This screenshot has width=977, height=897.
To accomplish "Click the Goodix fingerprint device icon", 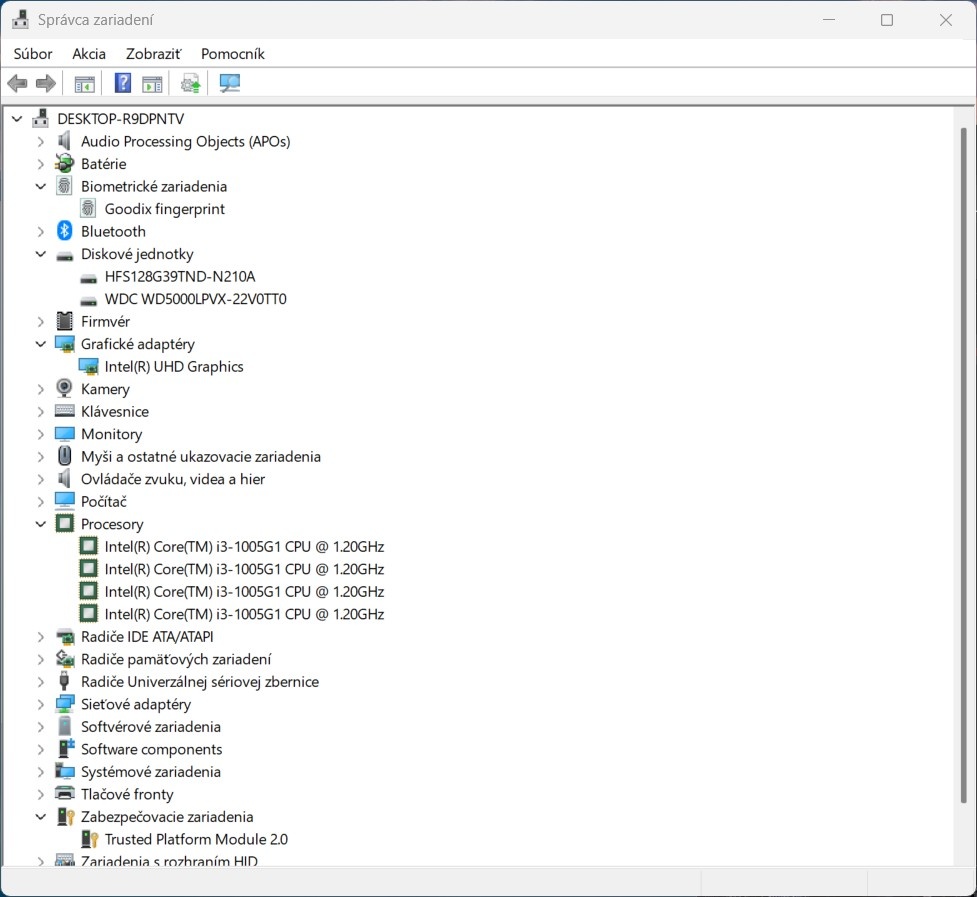I will [x=89, y=209].
